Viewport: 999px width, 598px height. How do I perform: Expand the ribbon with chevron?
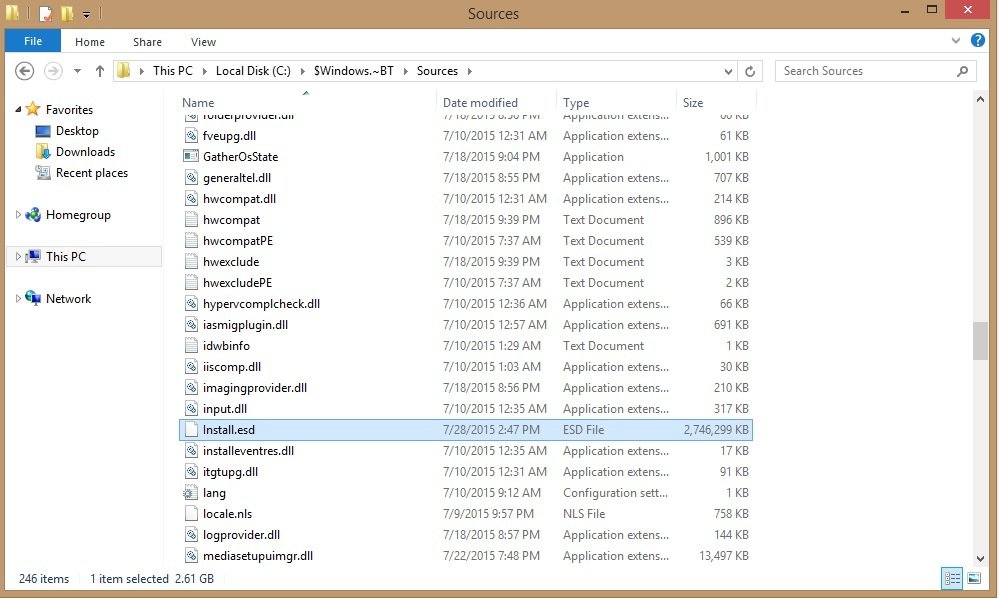(956, 42)
